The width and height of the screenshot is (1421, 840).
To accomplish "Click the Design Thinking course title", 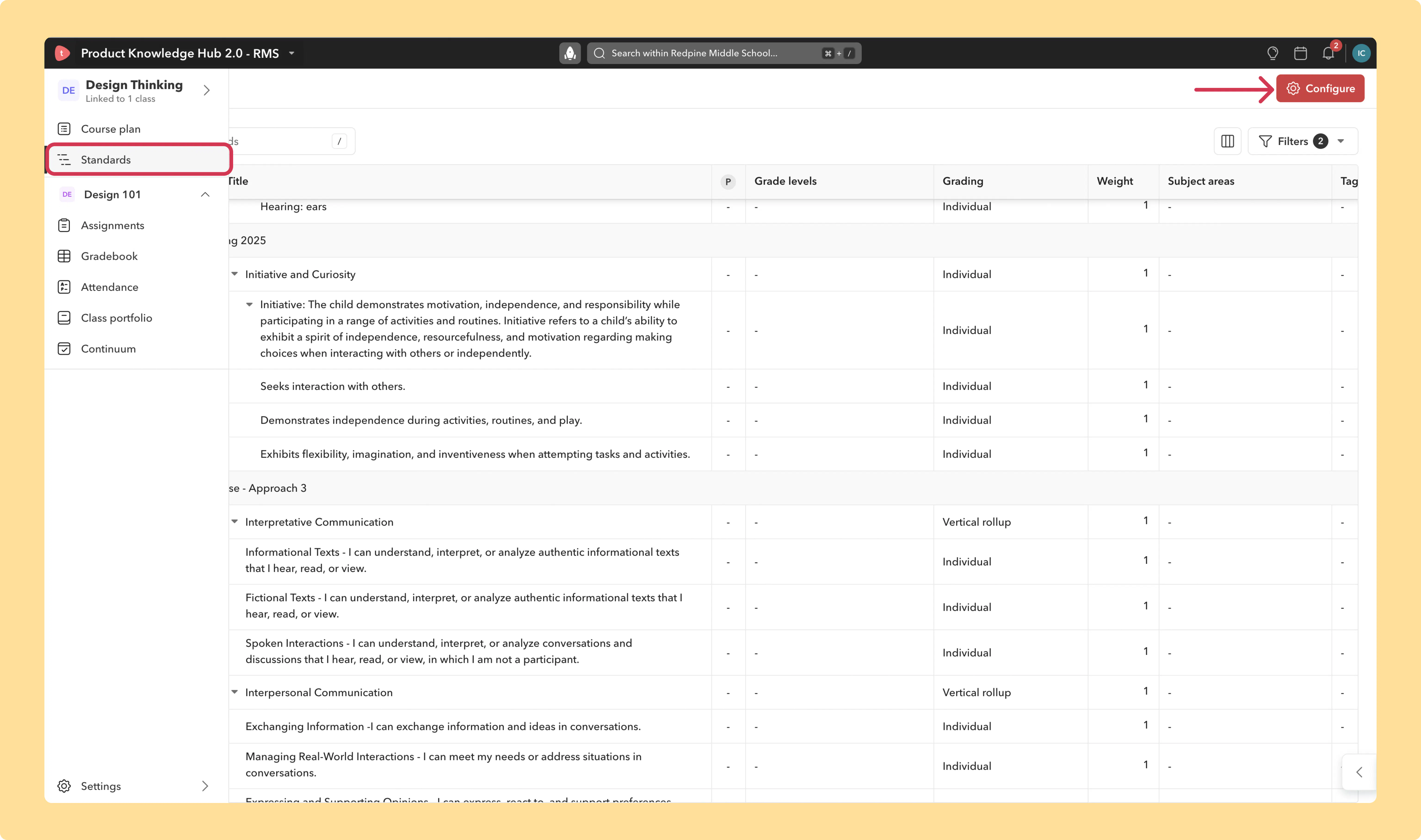I will [x=134, y=85].
